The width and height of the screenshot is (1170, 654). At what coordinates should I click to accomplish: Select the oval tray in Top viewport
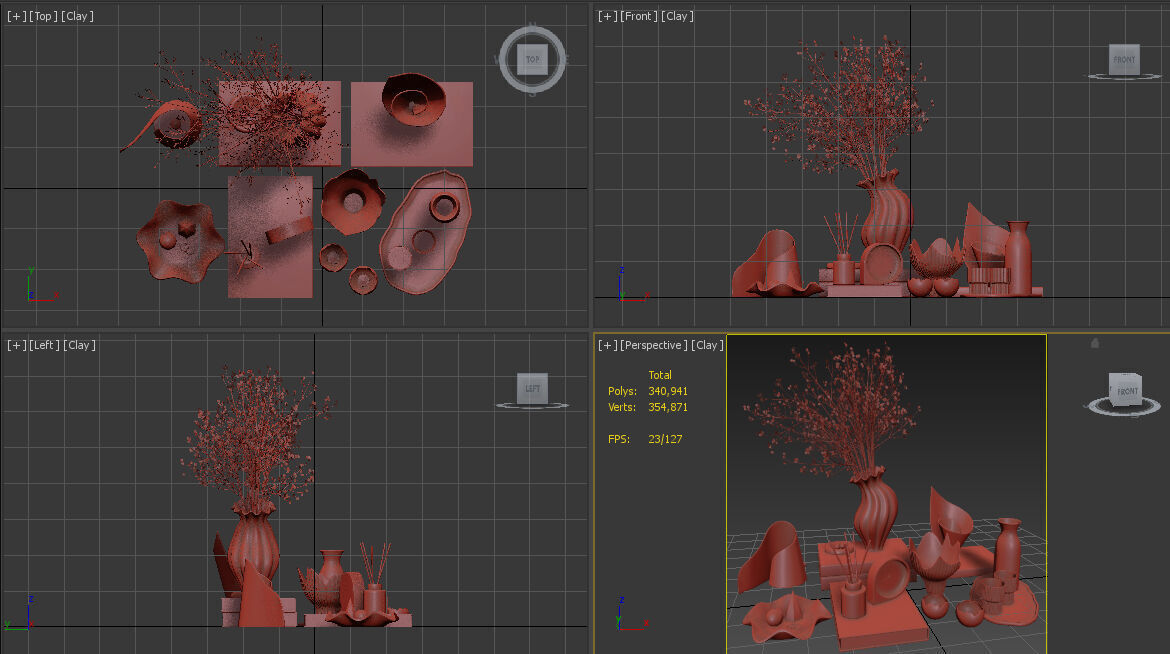[425, 231]
